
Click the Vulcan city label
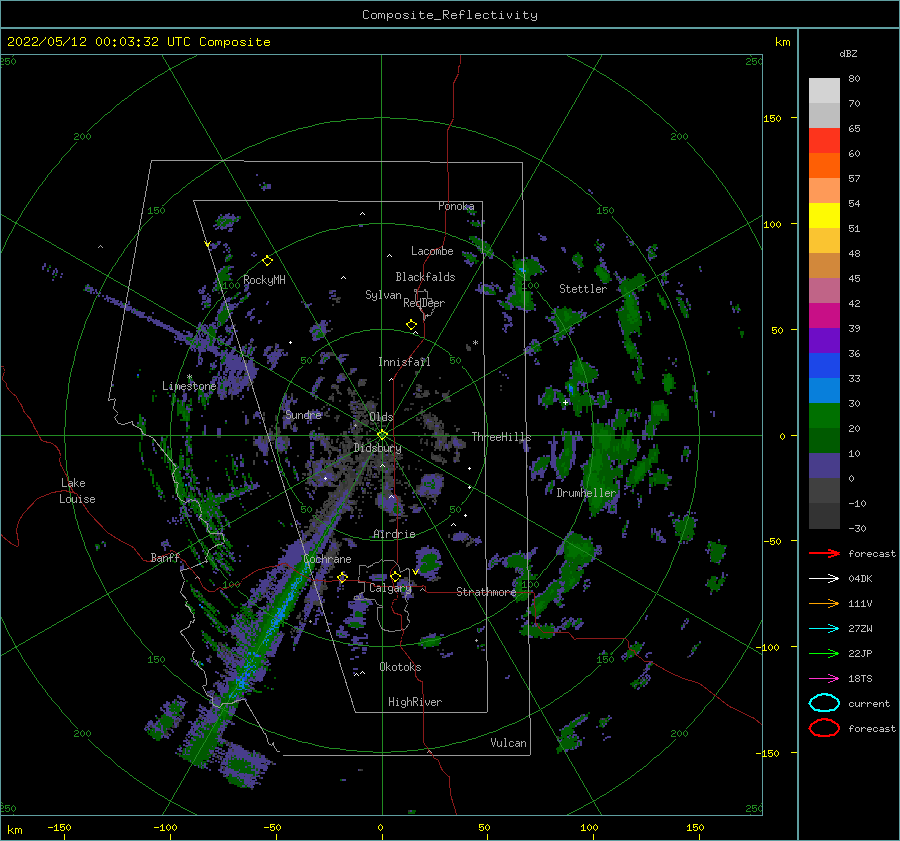[508, 743]
